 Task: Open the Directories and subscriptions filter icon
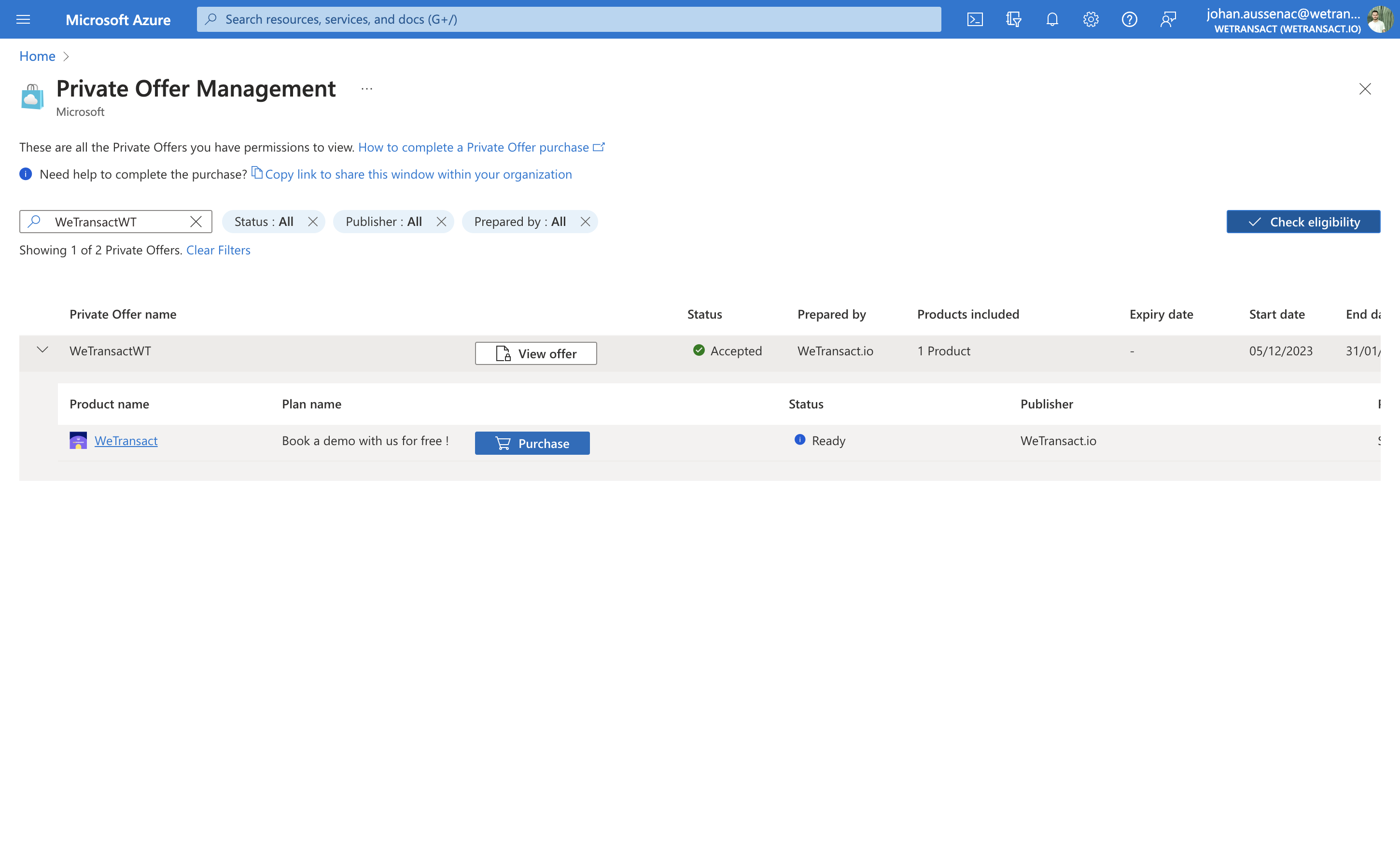pos(1013,19)
